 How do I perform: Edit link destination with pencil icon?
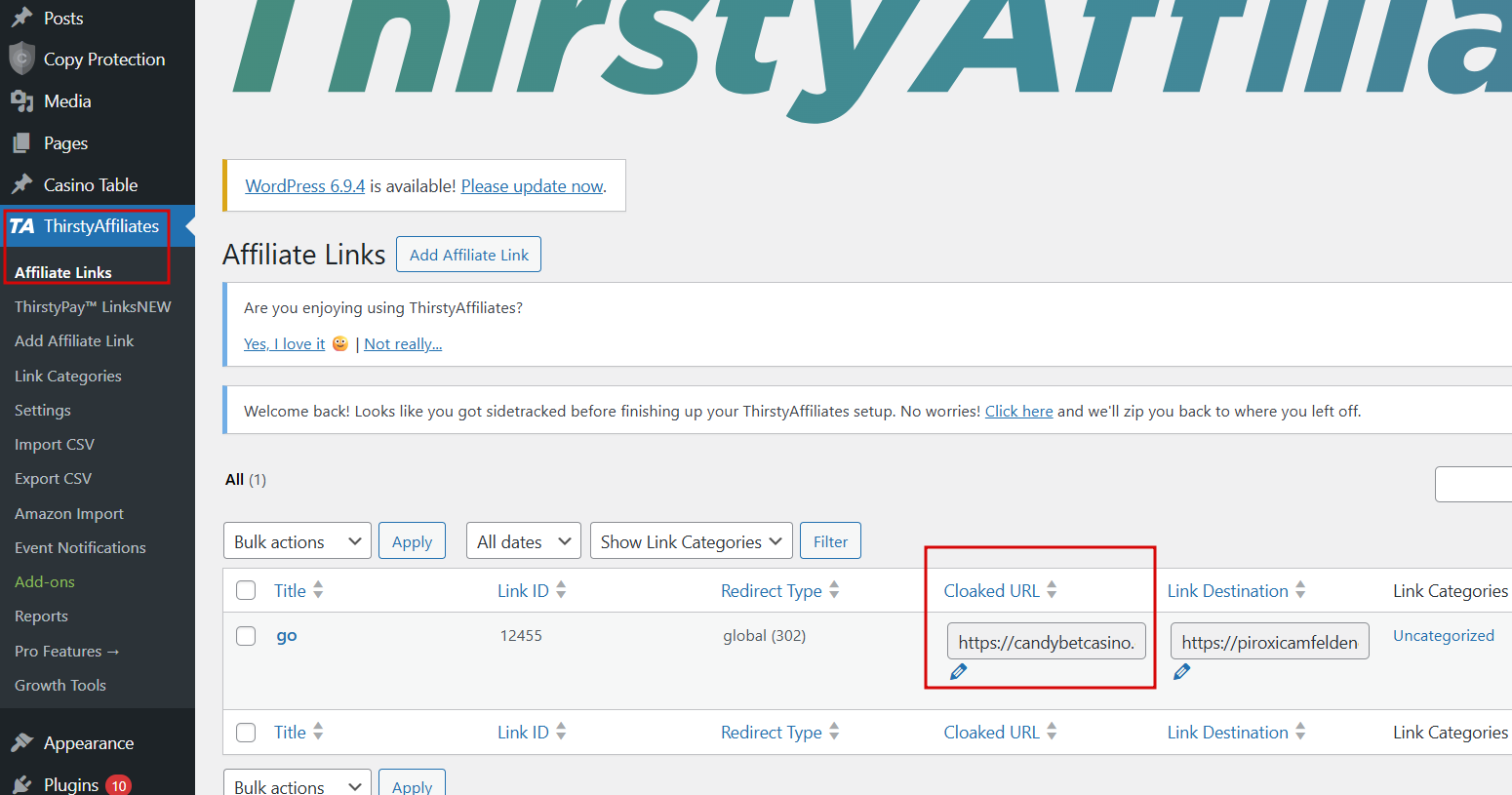[1181, 672]
